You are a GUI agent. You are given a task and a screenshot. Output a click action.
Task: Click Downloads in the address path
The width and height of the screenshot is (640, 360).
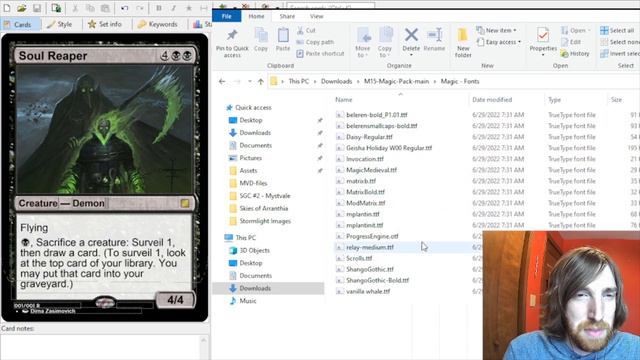coord(336,82)
